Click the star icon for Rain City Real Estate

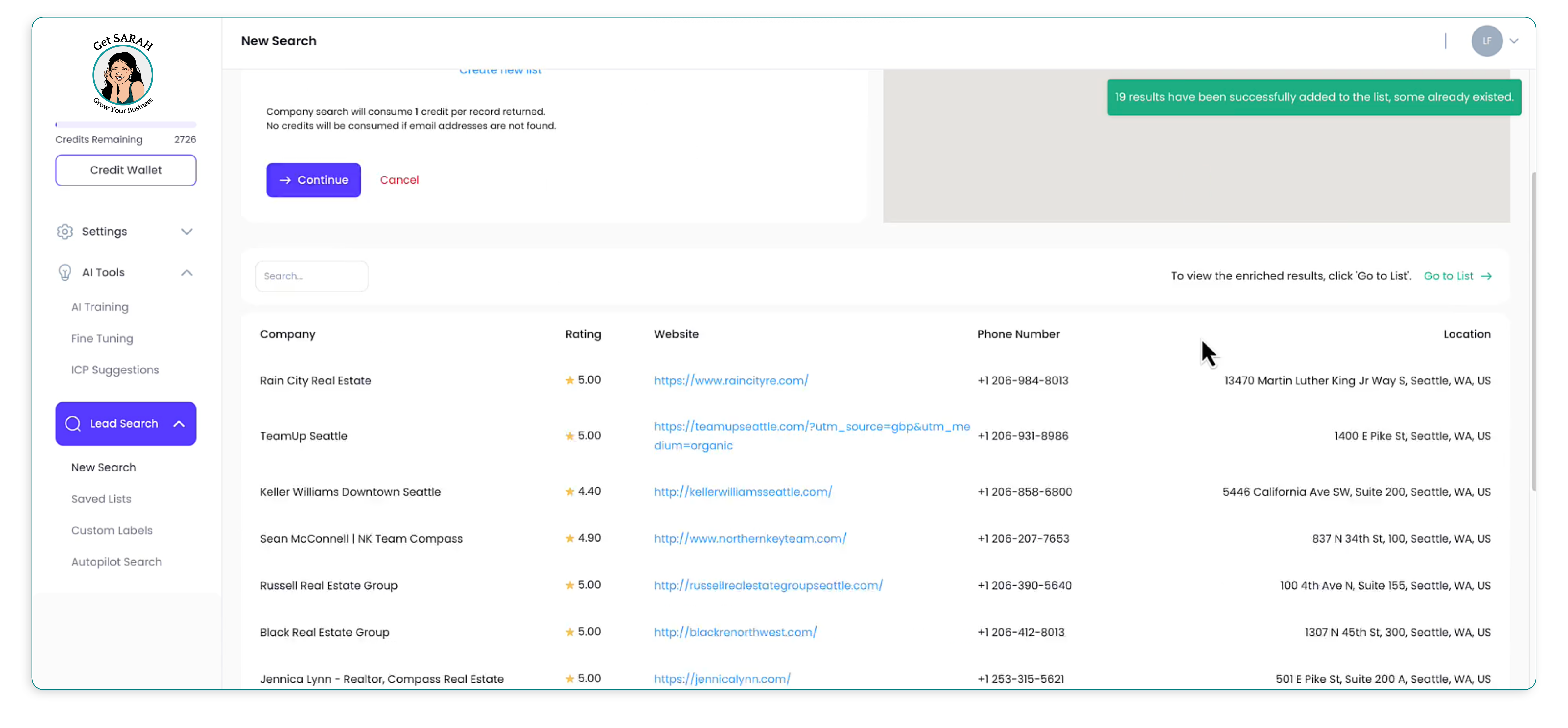(570, 380)
